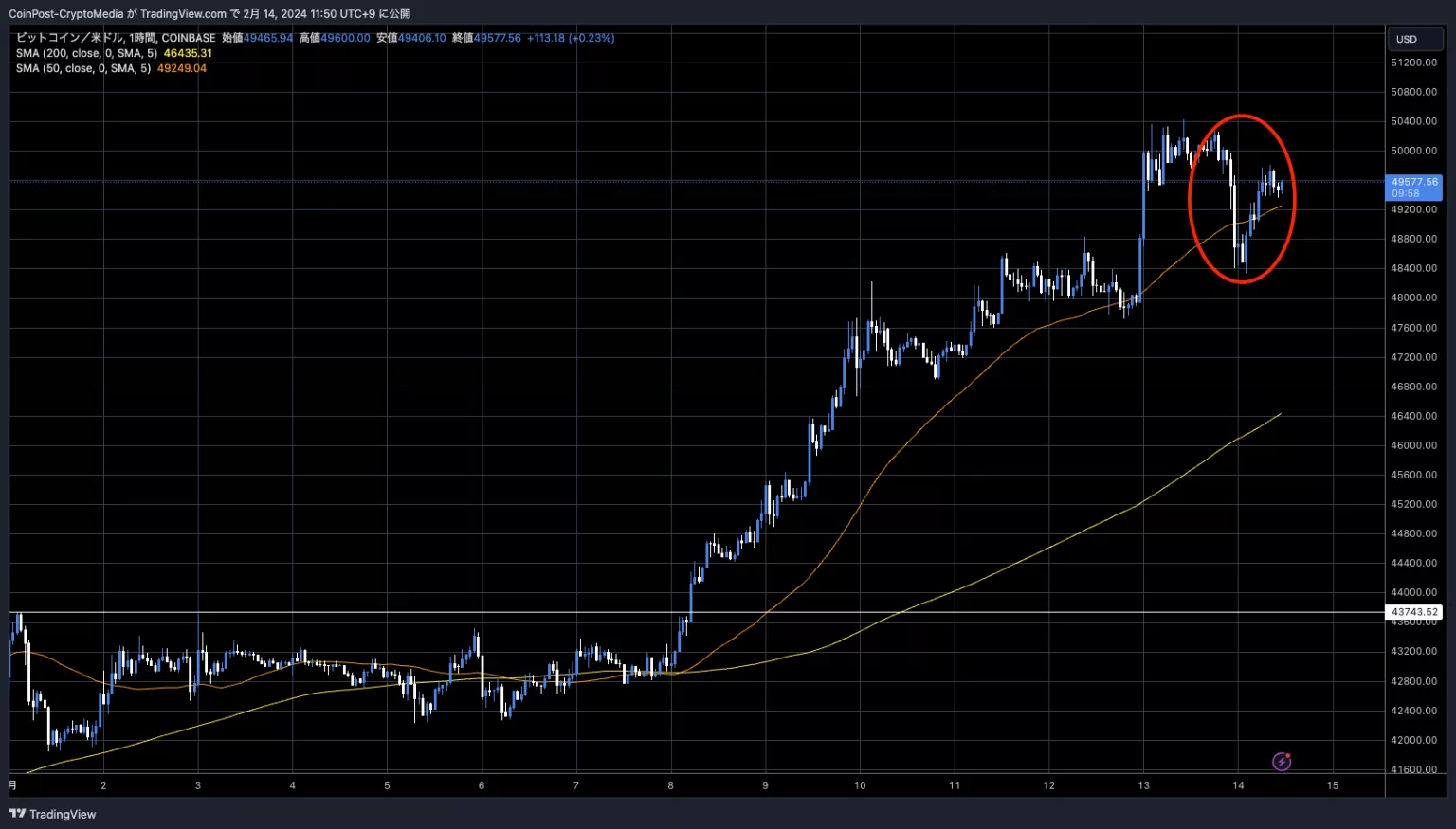Viewport: 1456px width, 829px height.
Task: Open the USD currency selector
Action: [1415, 39]
